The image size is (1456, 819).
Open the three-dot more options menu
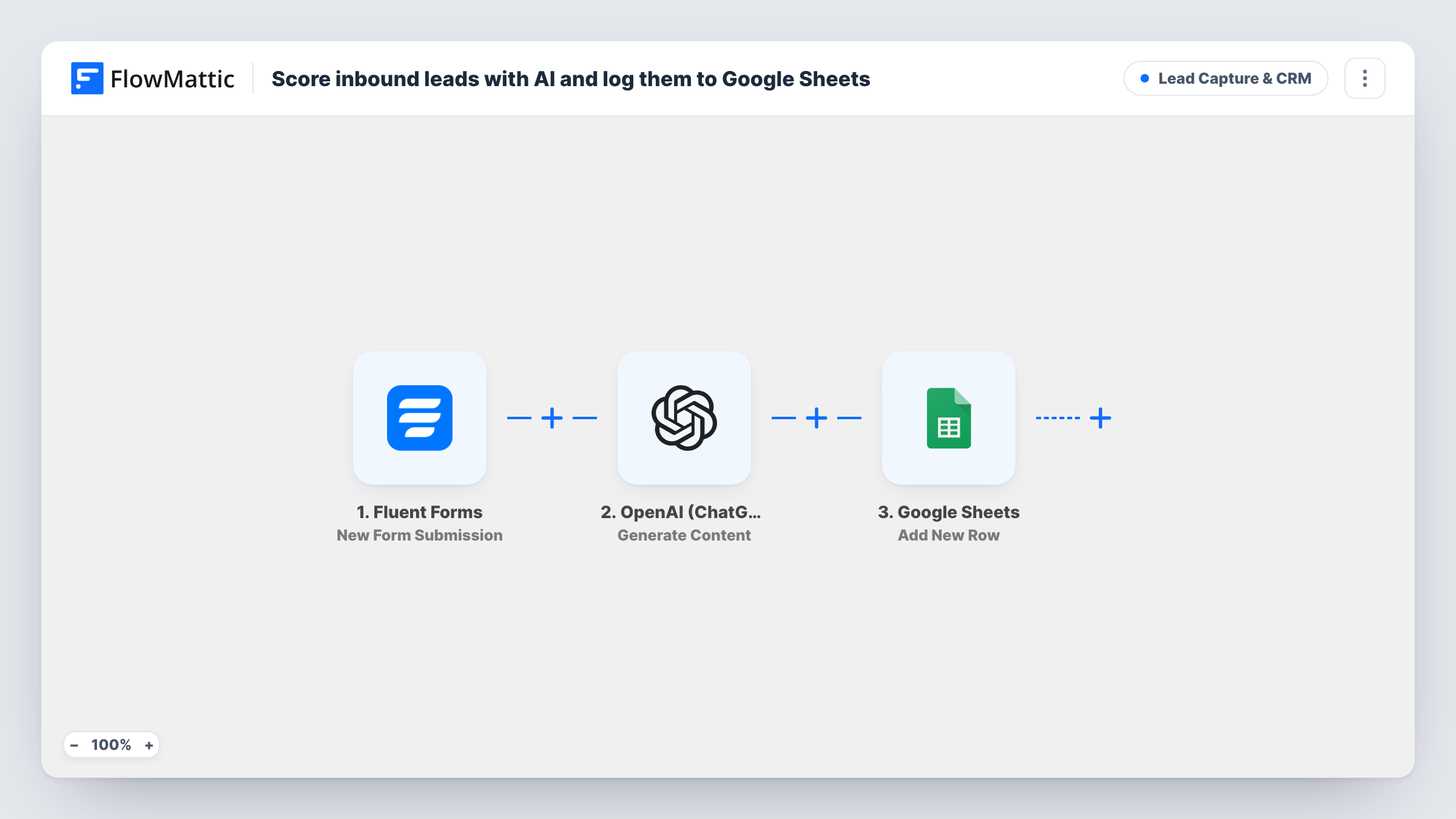[1365, 78]
